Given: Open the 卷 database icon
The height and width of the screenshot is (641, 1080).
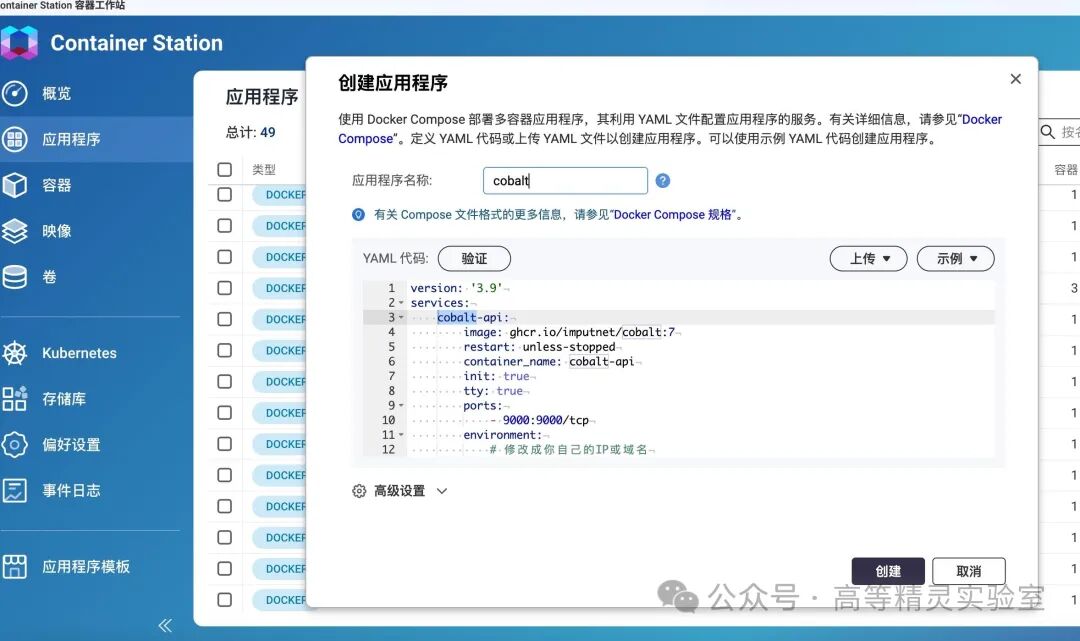Looking at the screenshot, I should click(x=14, y=277).
